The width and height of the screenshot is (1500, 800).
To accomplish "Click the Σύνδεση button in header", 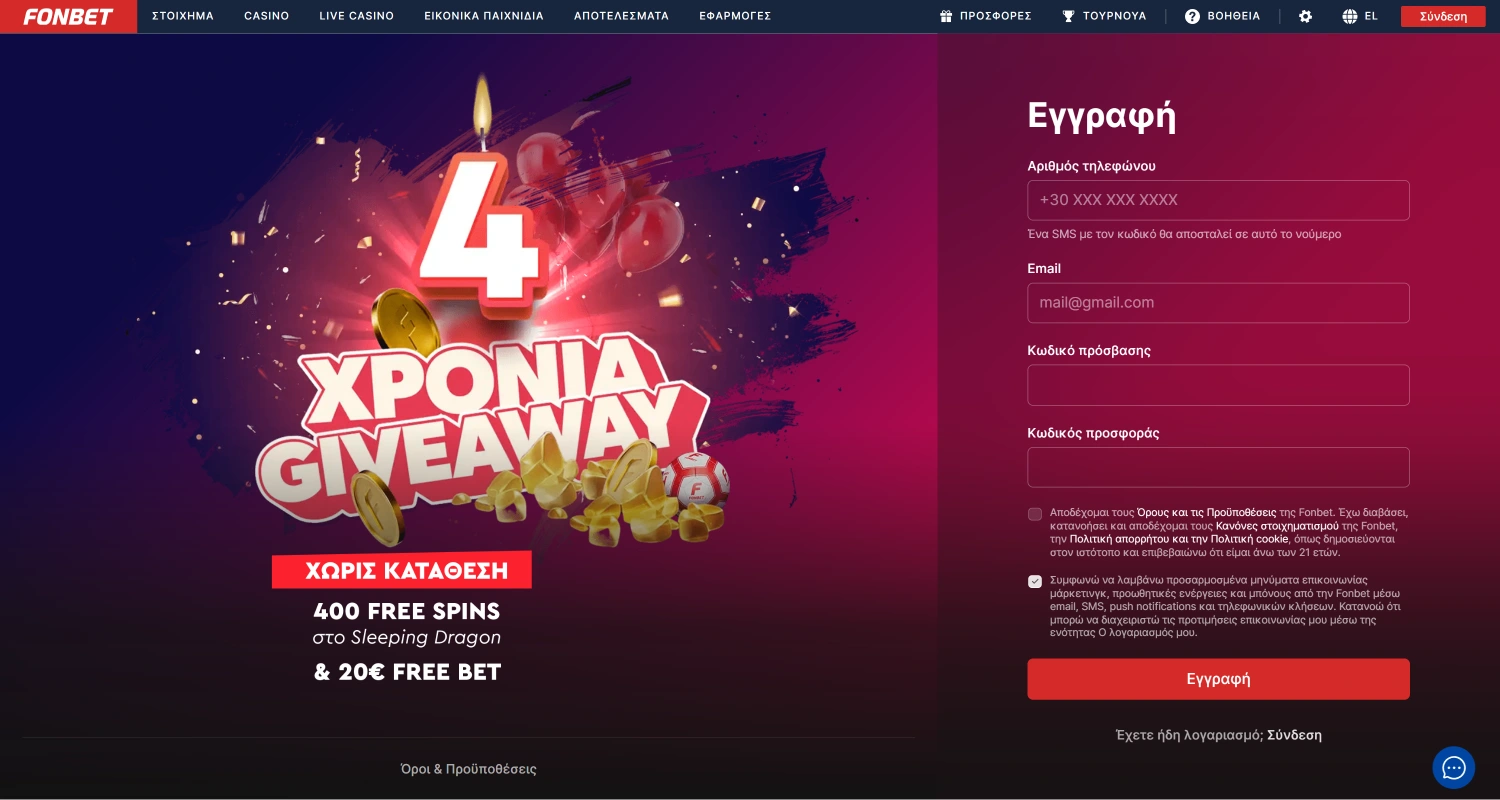I will (1443, 16).
